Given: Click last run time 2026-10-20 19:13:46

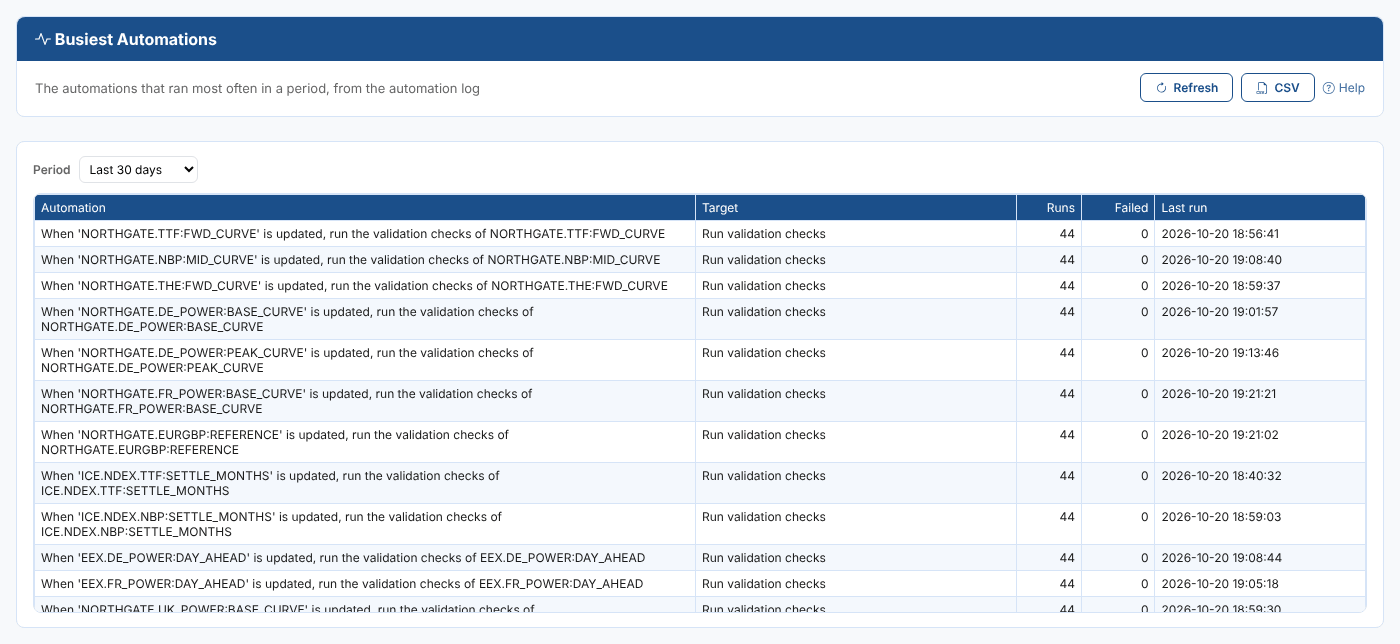Looking at the screenshot, I should 1220,353.
